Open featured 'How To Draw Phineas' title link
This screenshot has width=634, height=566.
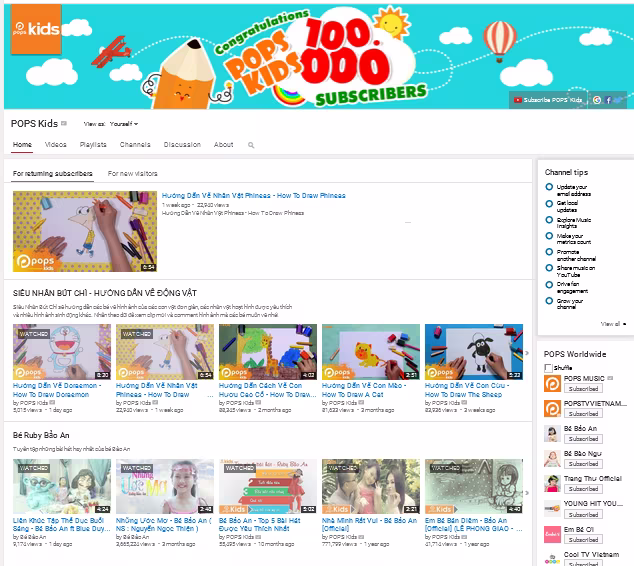coord(254,196)
